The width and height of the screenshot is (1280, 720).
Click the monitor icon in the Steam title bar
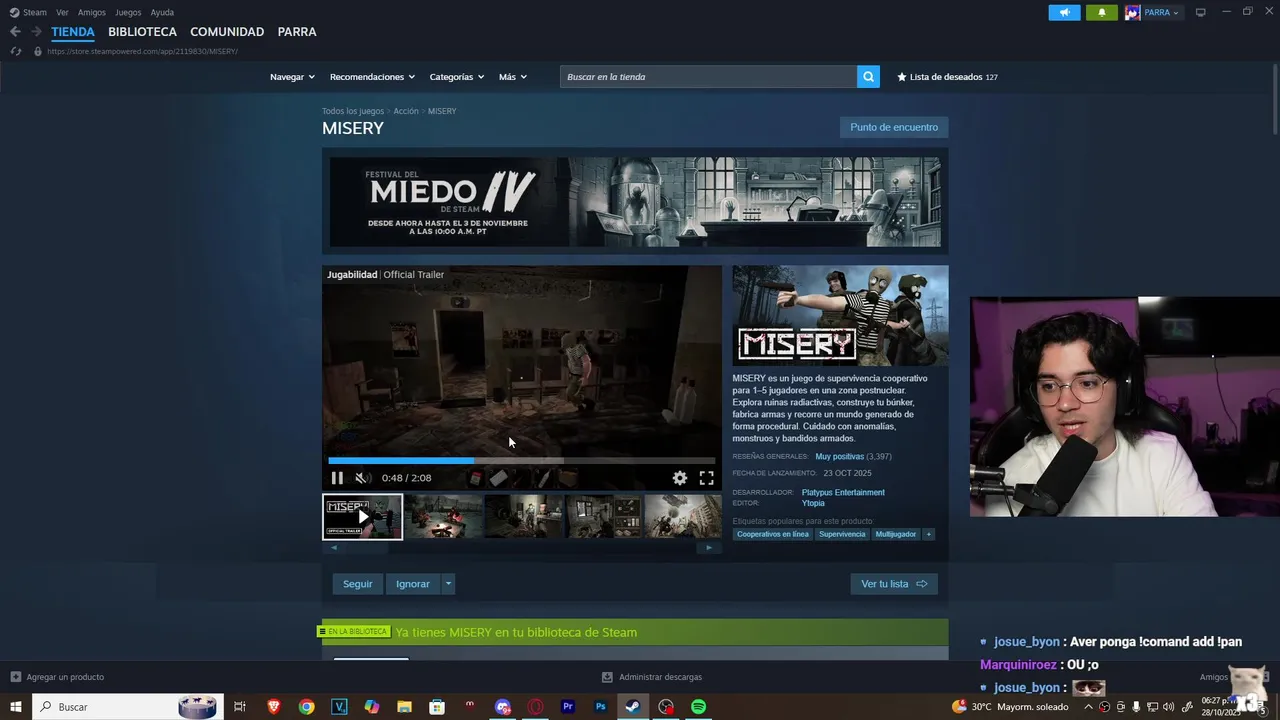pyautogui.click(x=1200, y=12)
